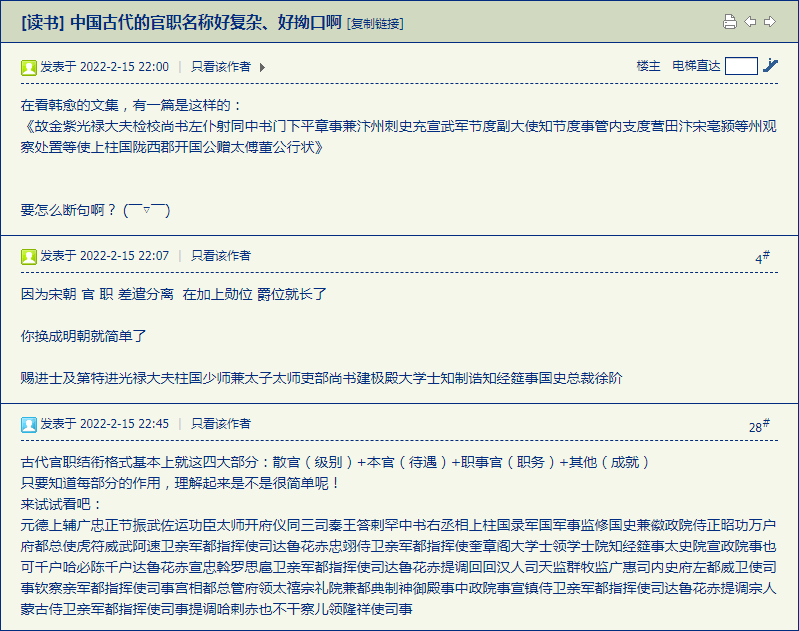Click 只看该作者 on the 22:07 post
The width and height of the screenshot is (799, 631).
point(221,256)
